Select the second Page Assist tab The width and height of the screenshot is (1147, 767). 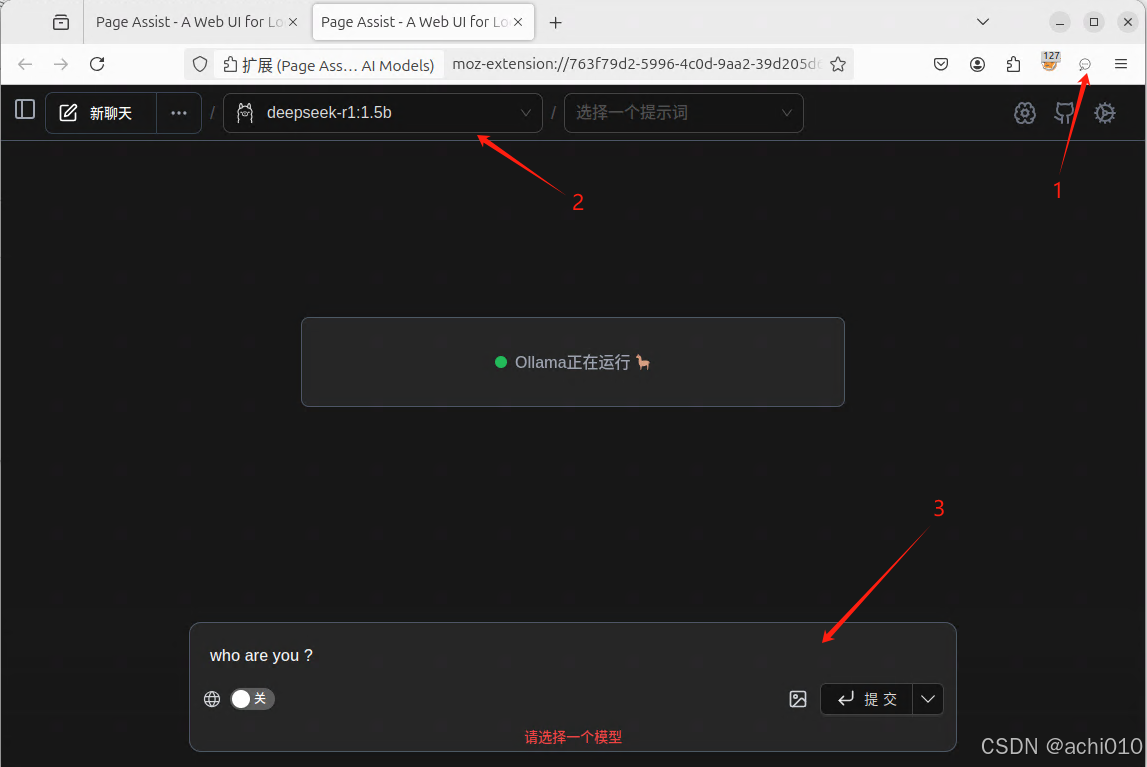click(414, 22)
